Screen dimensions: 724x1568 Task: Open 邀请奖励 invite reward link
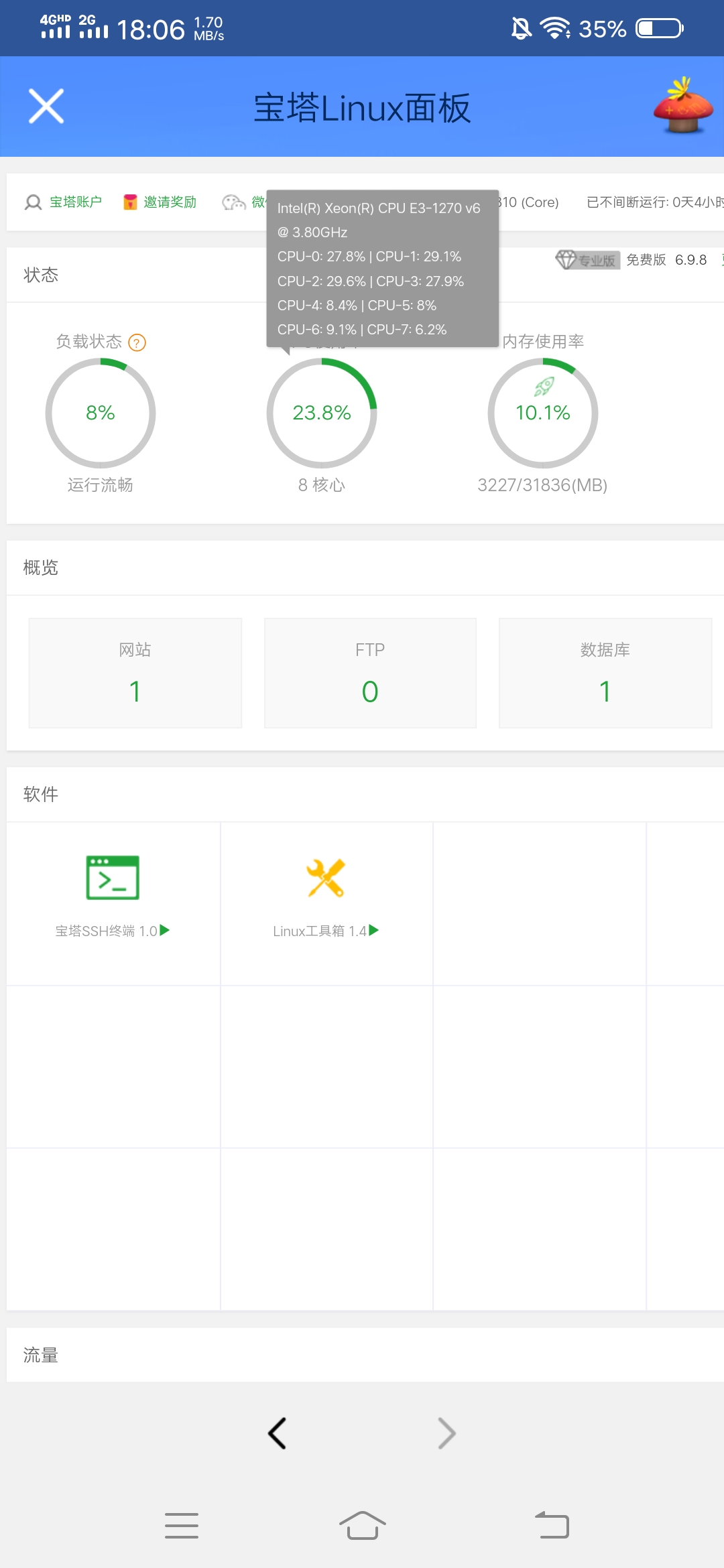click(x=170, y=202)
